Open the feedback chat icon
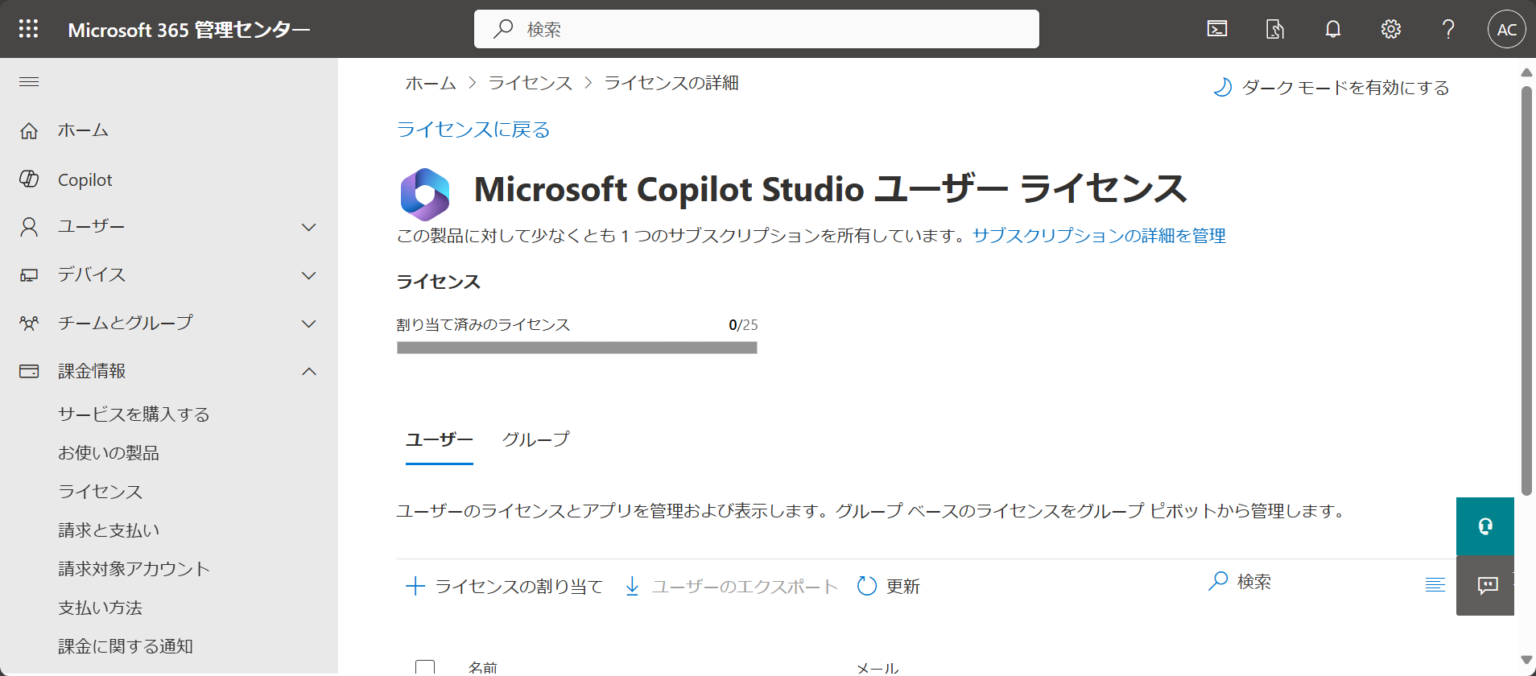 click(1485, 585)
